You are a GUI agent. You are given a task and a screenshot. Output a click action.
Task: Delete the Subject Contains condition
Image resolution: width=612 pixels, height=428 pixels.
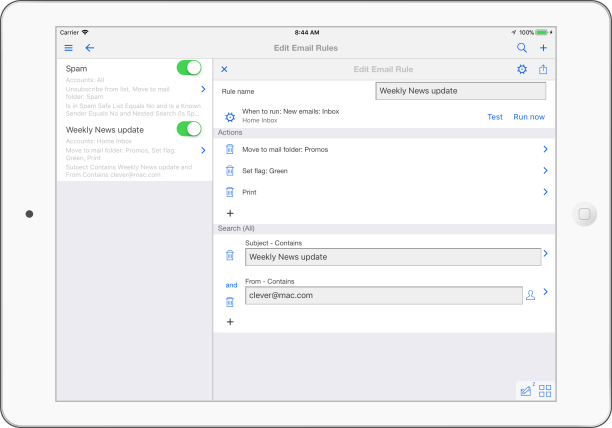(x=230, y=255)
